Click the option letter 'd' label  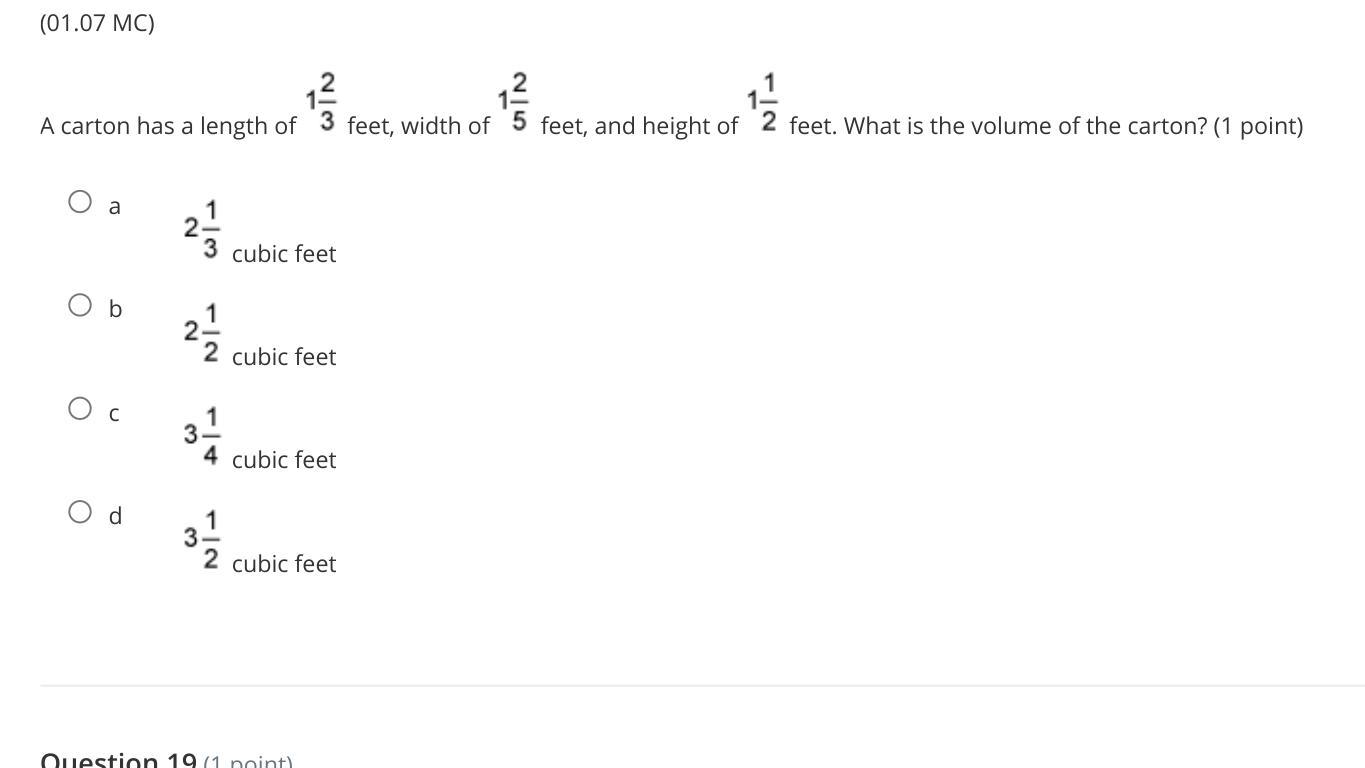coord(115,516)
